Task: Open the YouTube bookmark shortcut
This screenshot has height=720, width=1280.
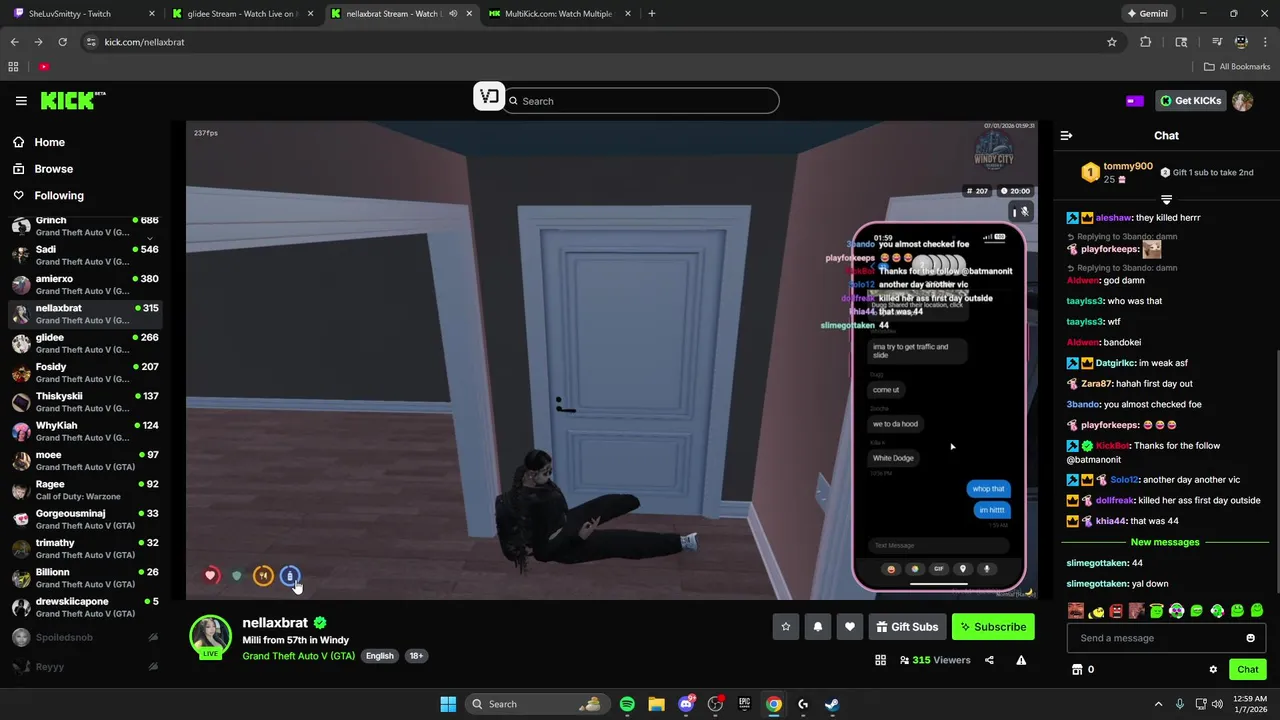Action: [44, 67]
